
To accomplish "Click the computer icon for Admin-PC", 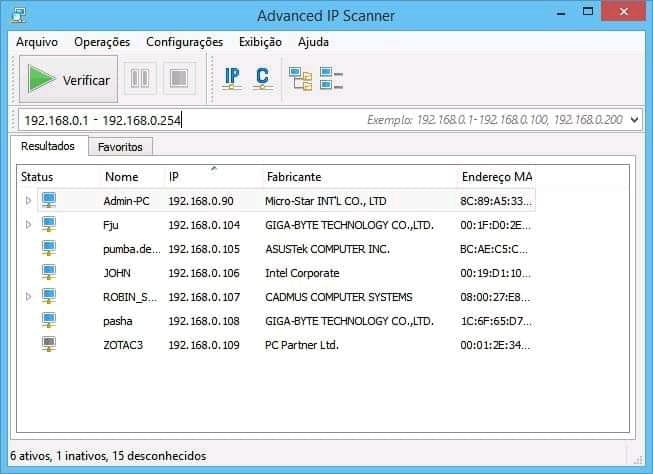I will pos(49,200).
